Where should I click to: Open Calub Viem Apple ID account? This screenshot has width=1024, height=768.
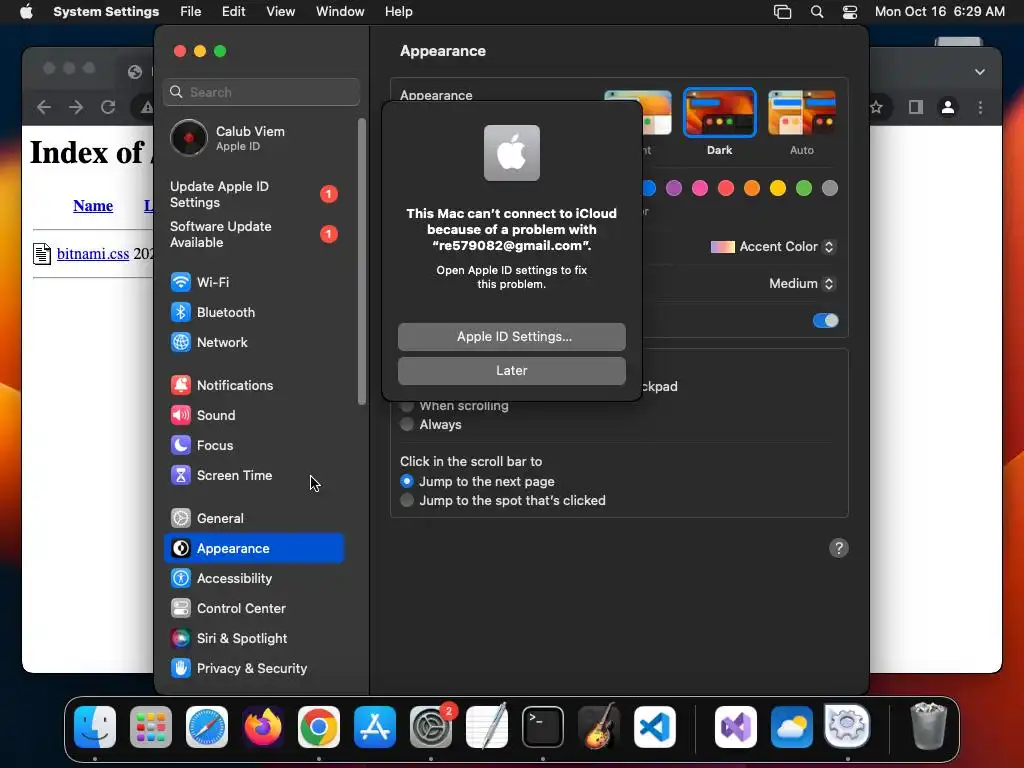pos(254,138)
